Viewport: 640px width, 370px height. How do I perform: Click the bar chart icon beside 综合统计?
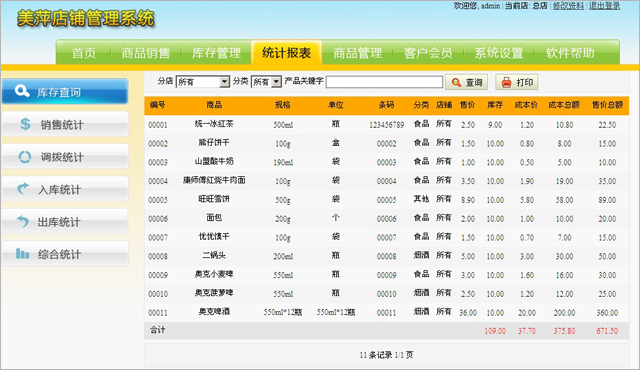22,254
